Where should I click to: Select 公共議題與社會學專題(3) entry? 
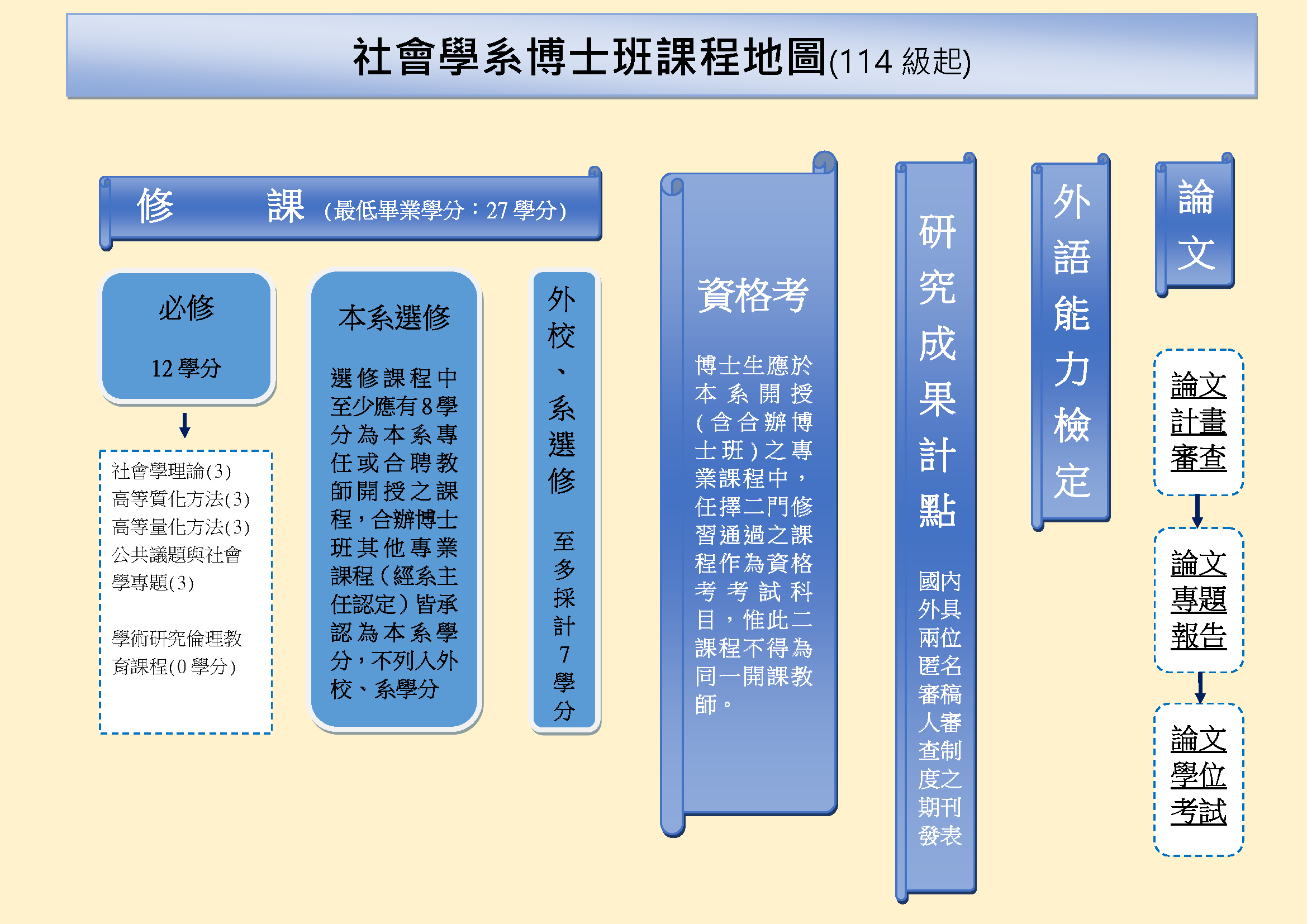[177, 568]
